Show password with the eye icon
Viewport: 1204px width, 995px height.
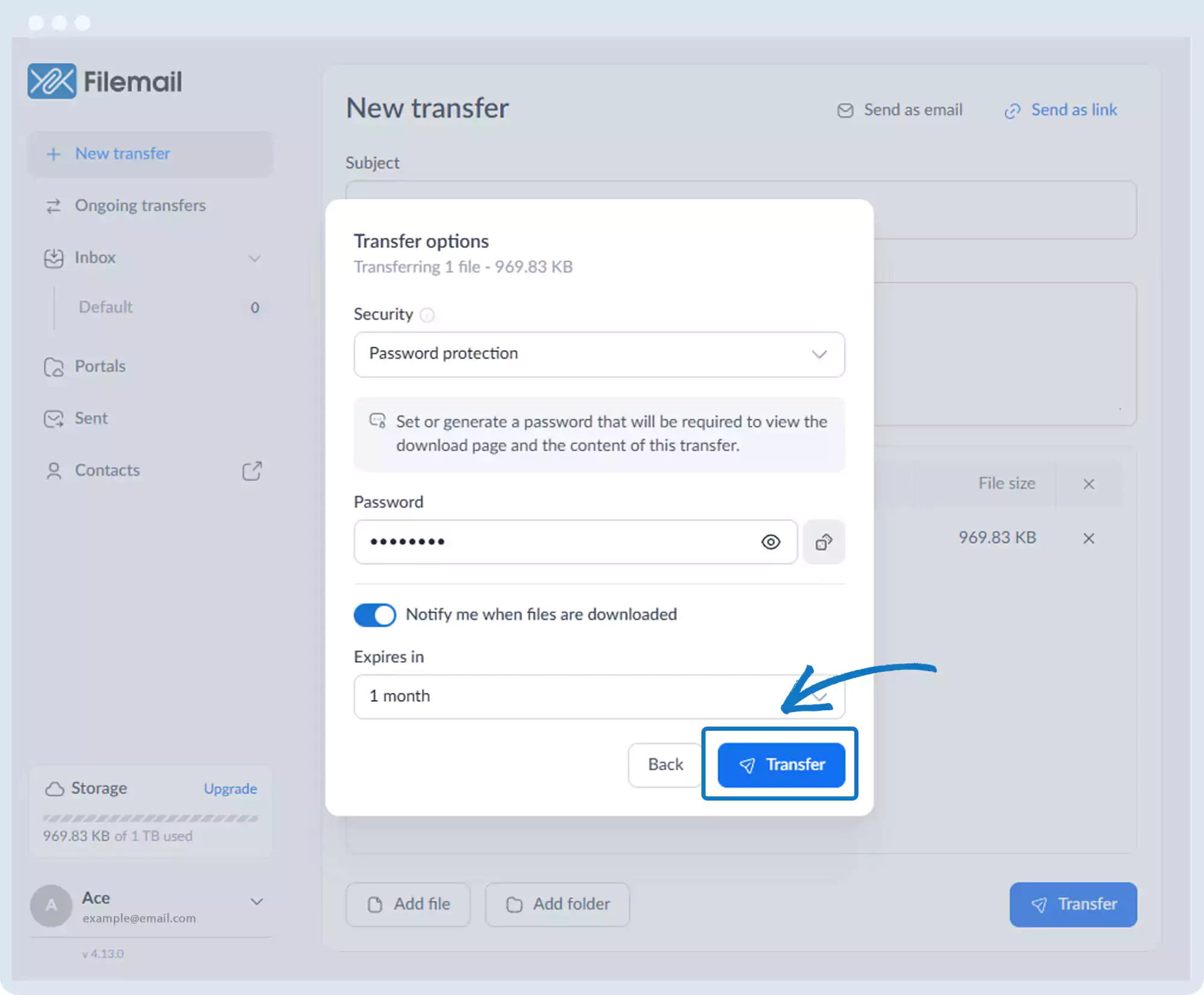click(x=771, y=542)
